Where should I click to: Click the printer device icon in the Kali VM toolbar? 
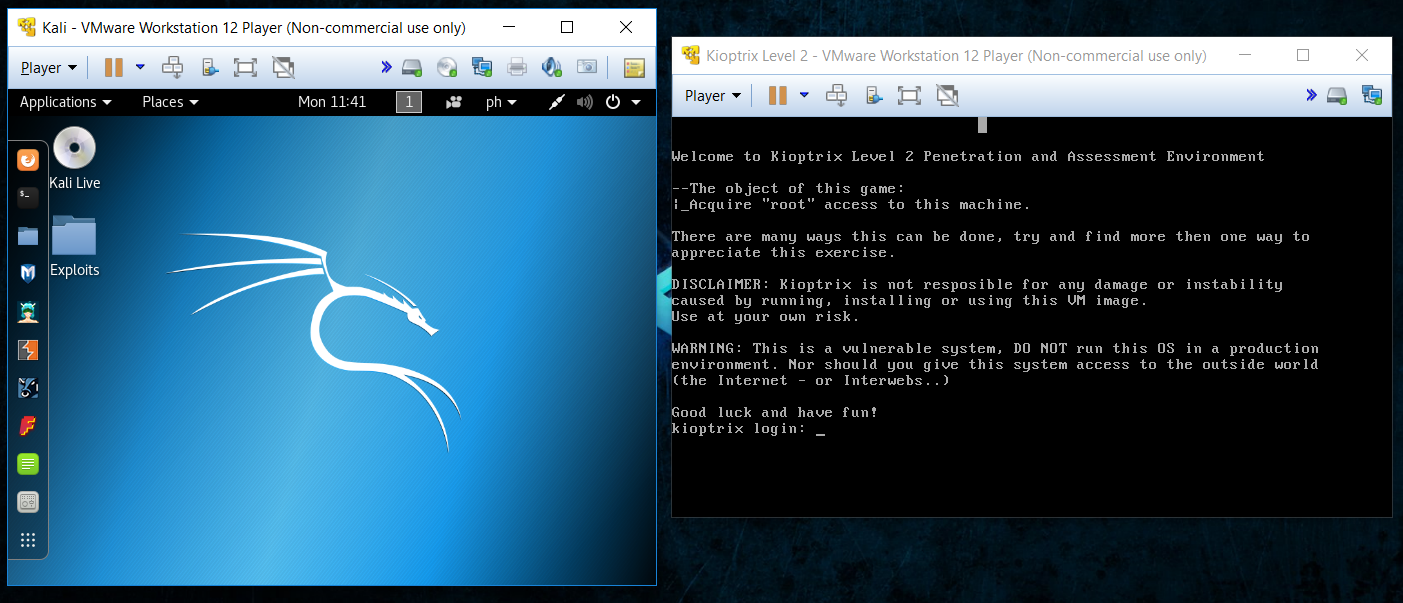(x=517, y=67)
